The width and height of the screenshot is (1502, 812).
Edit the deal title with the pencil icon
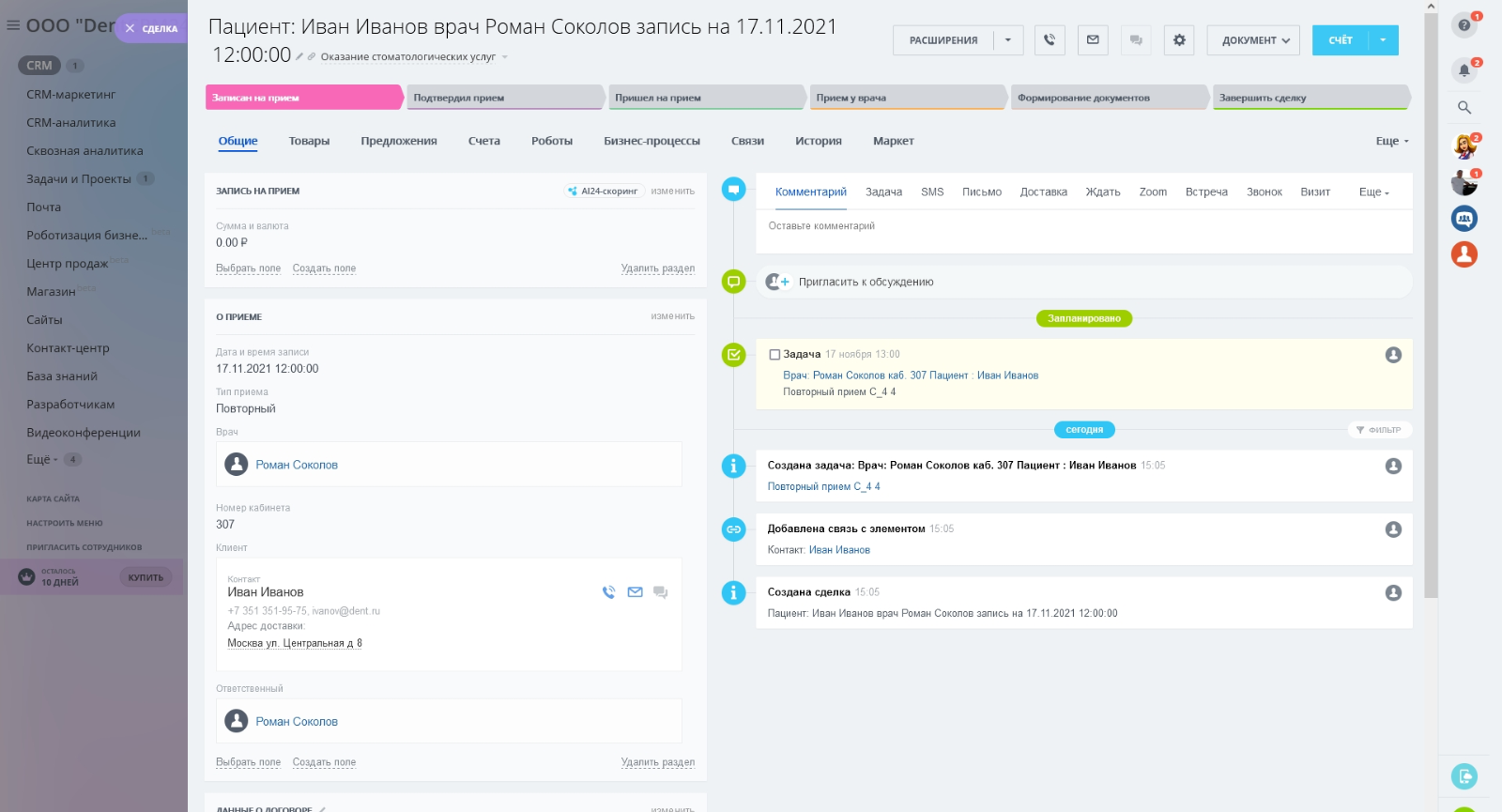point(299,57)
